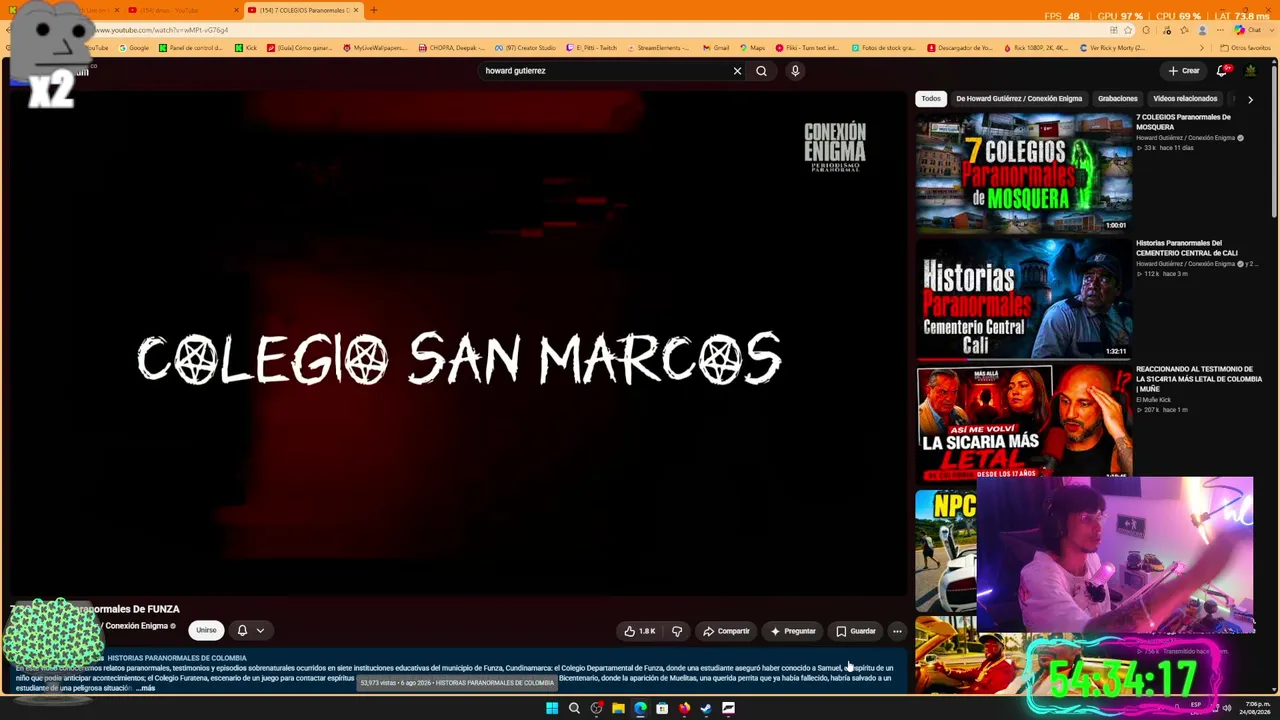The height and width of the screenshot is (720, 1280).
Task: Open the Gmail bookmark
Action: pyautogui.click(x=715, y=48)
